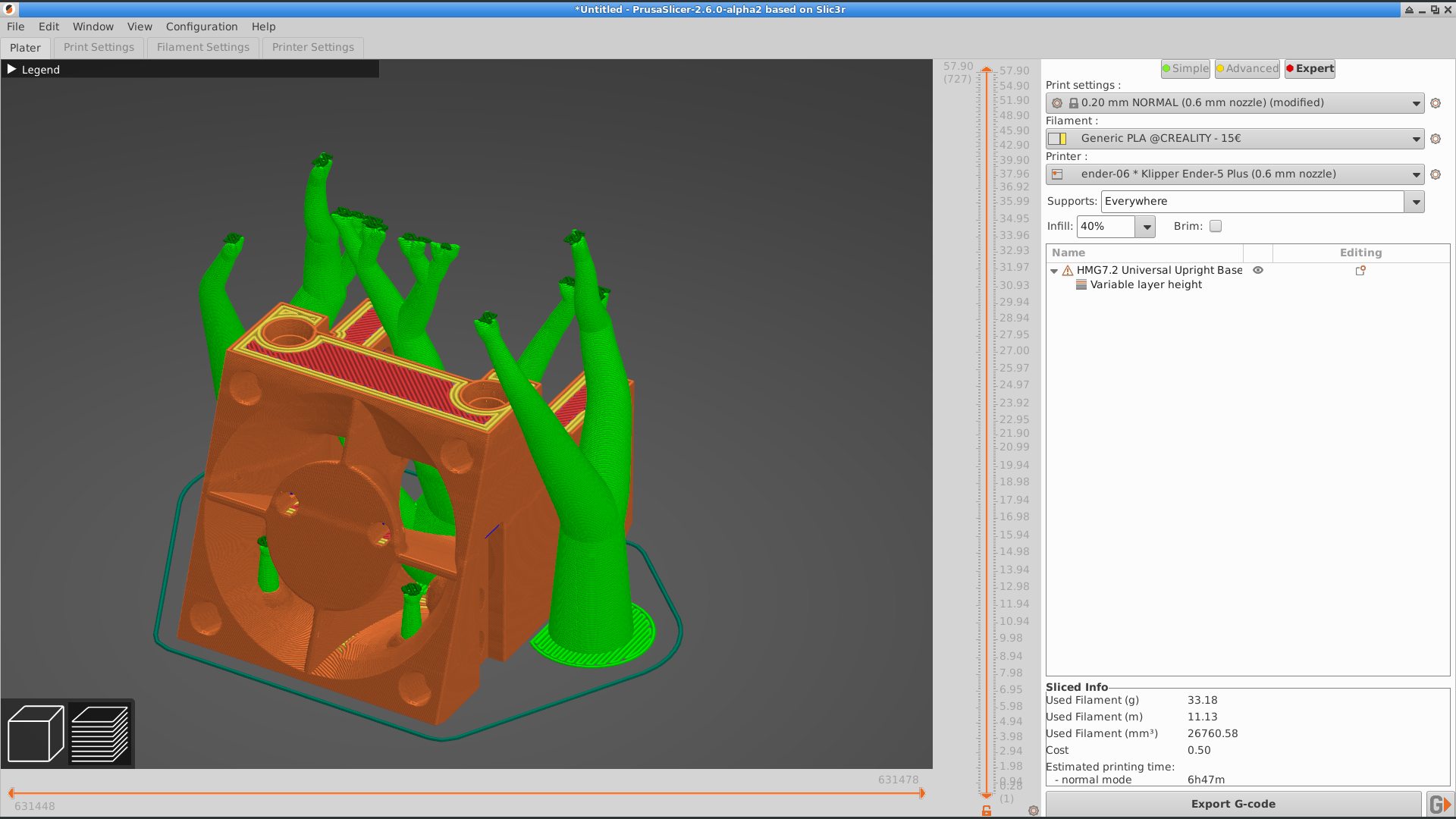The image size is (1456, 819).
Task: Open the Supports dropdown set to Everywhere
Action: (x=1415, y=201)
